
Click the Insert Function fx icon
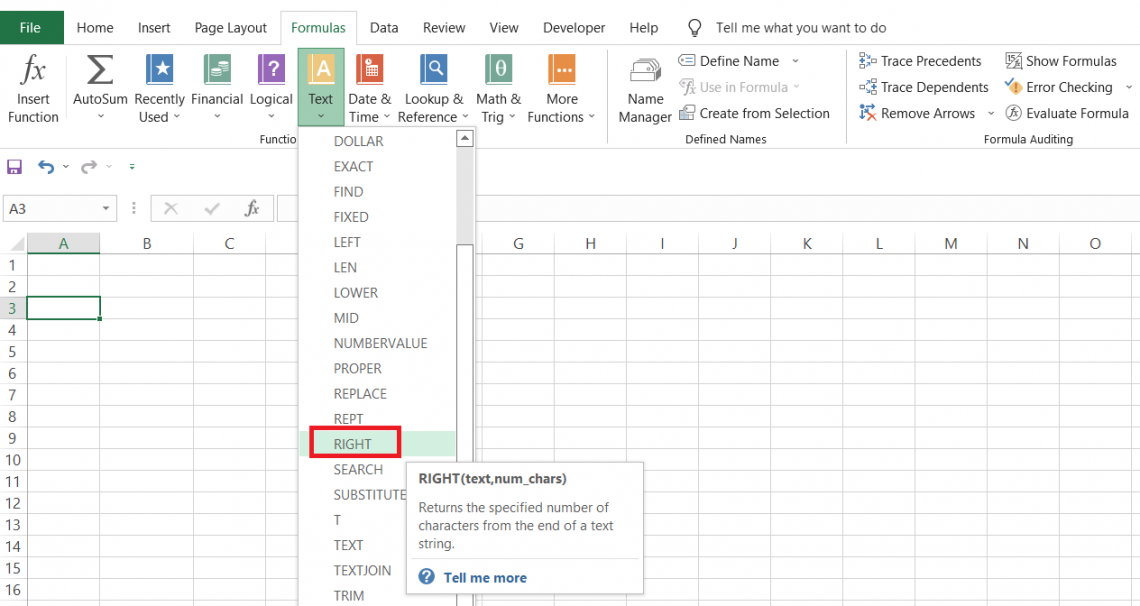tap(33, 70)
